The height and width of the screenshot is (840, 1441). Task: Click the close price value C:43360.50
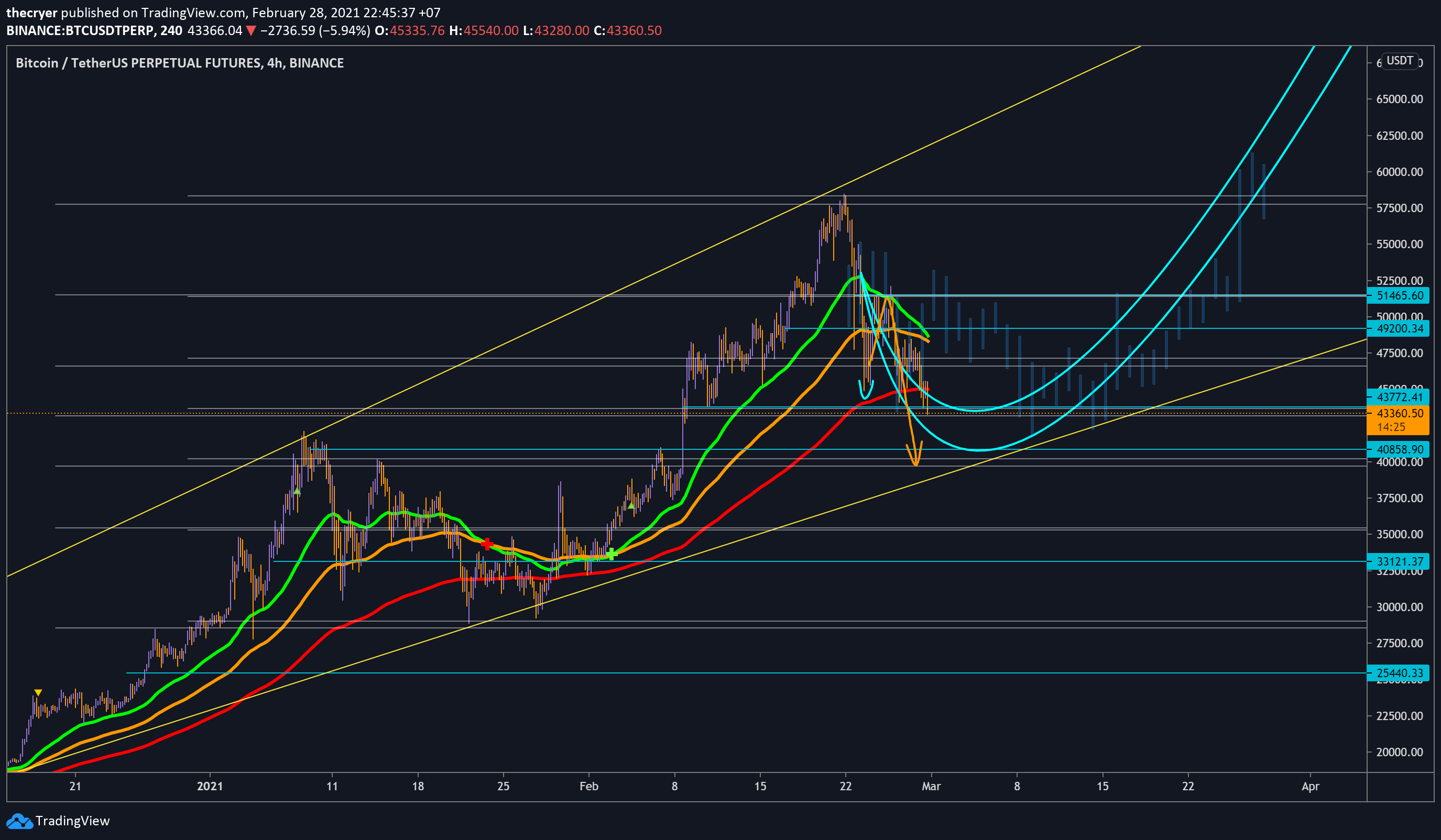tap(628, 30)
